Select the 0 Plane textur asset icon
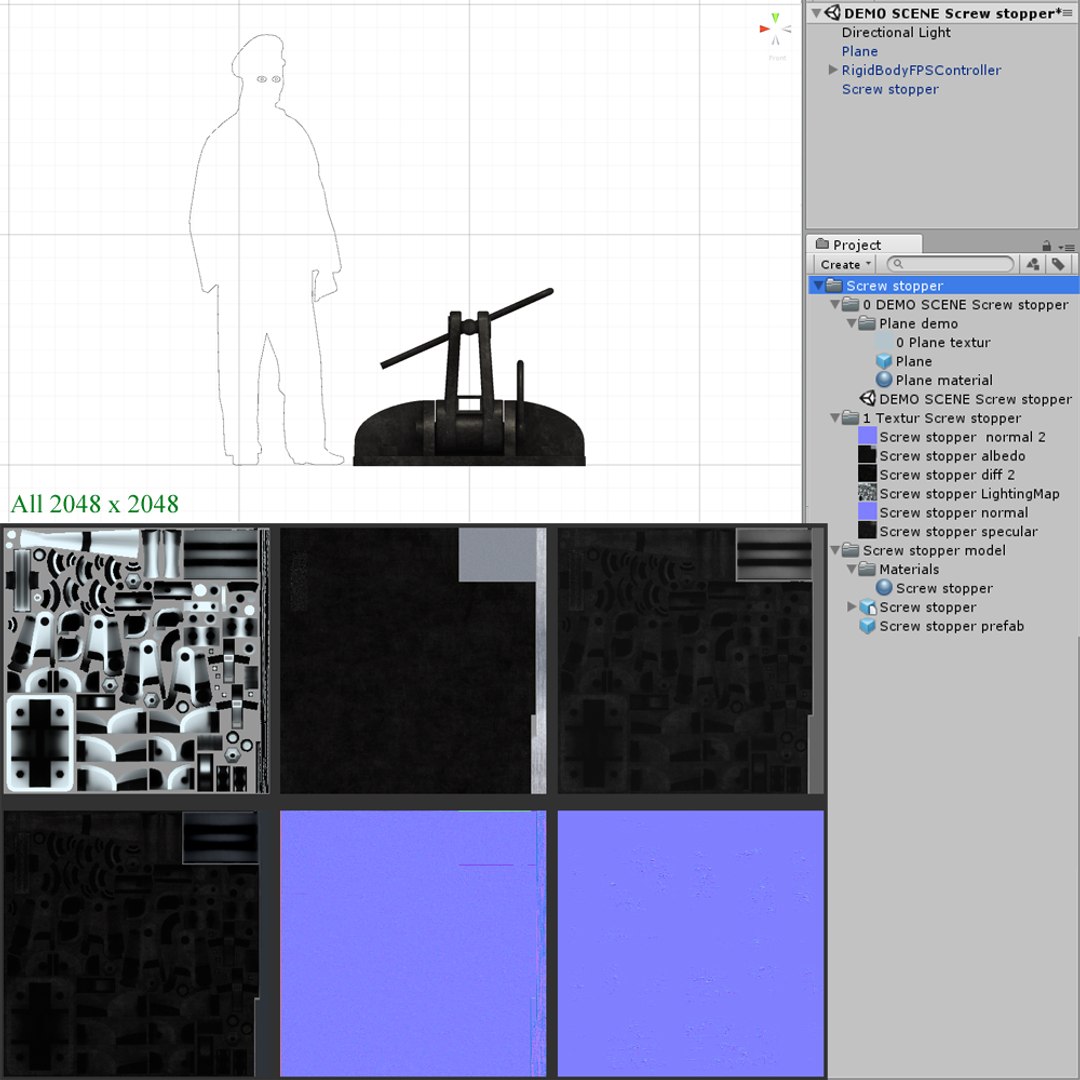1080x1080 pixels. 884,342
